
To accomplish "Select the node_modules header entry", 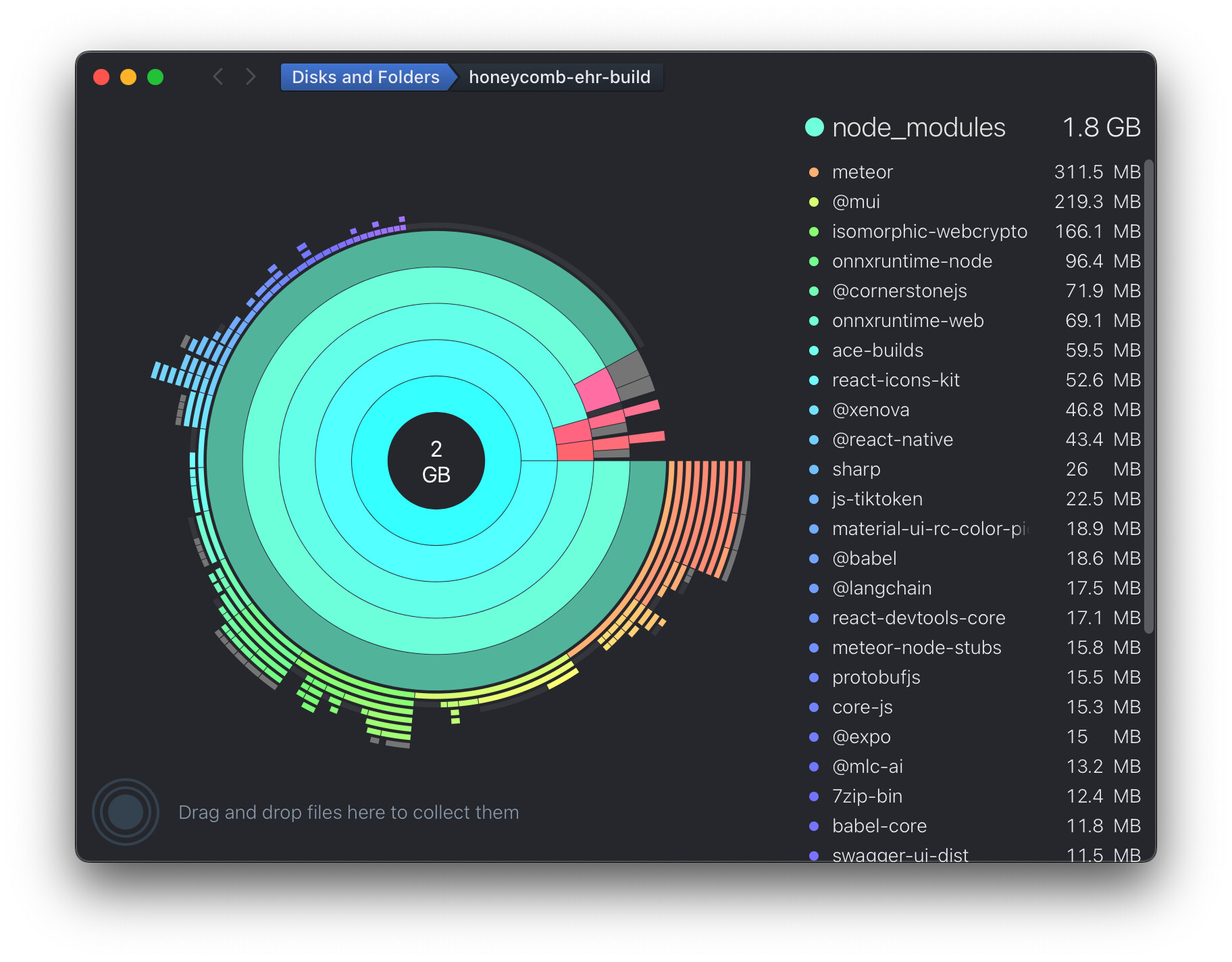I will pos(919,127).
